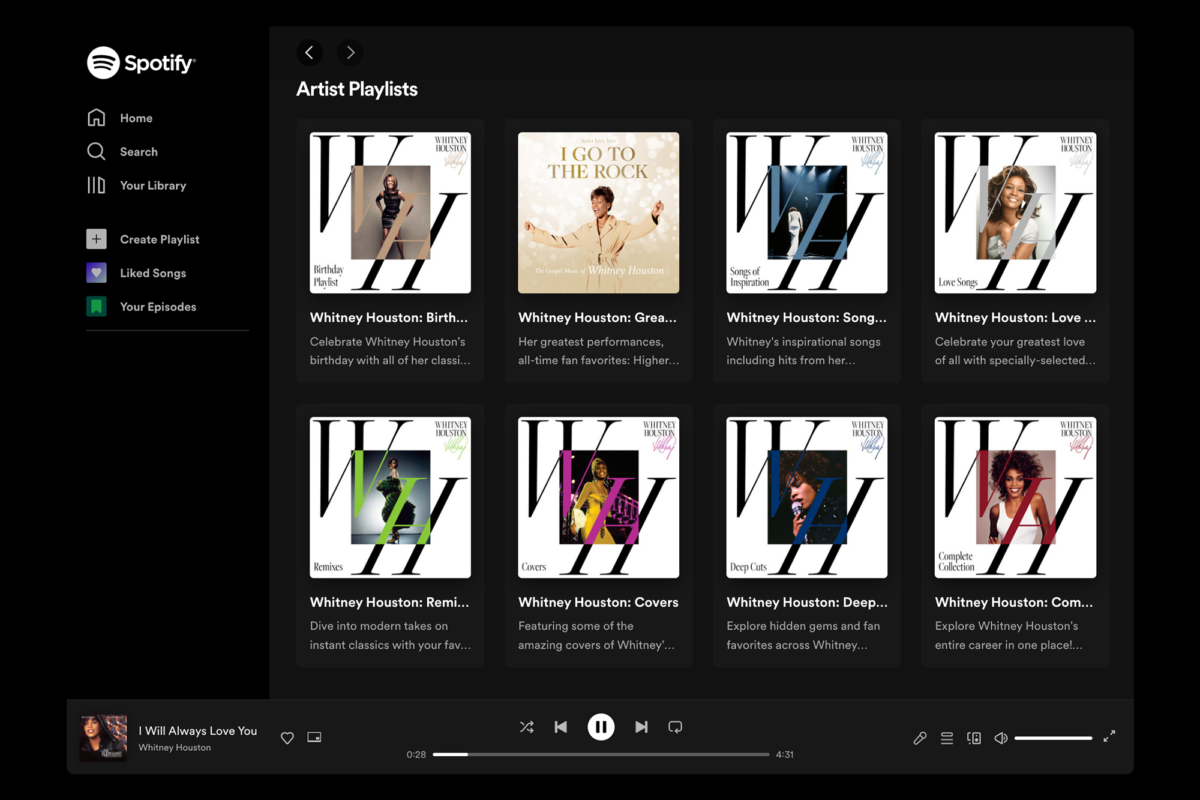This screenshot has width=1200, height=800.
Task: Adjust the volume slider
Action: [x=1054, y=738]
